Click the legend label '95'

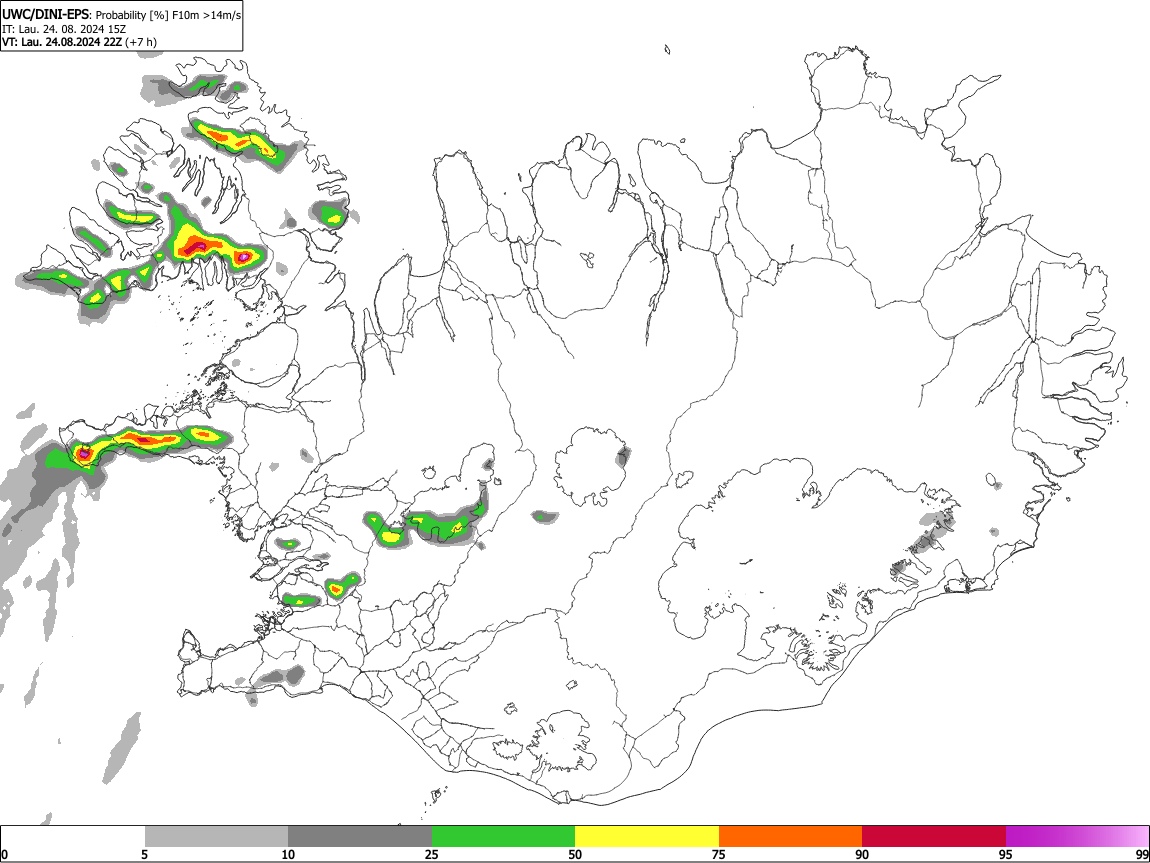tap(1006, 854)
